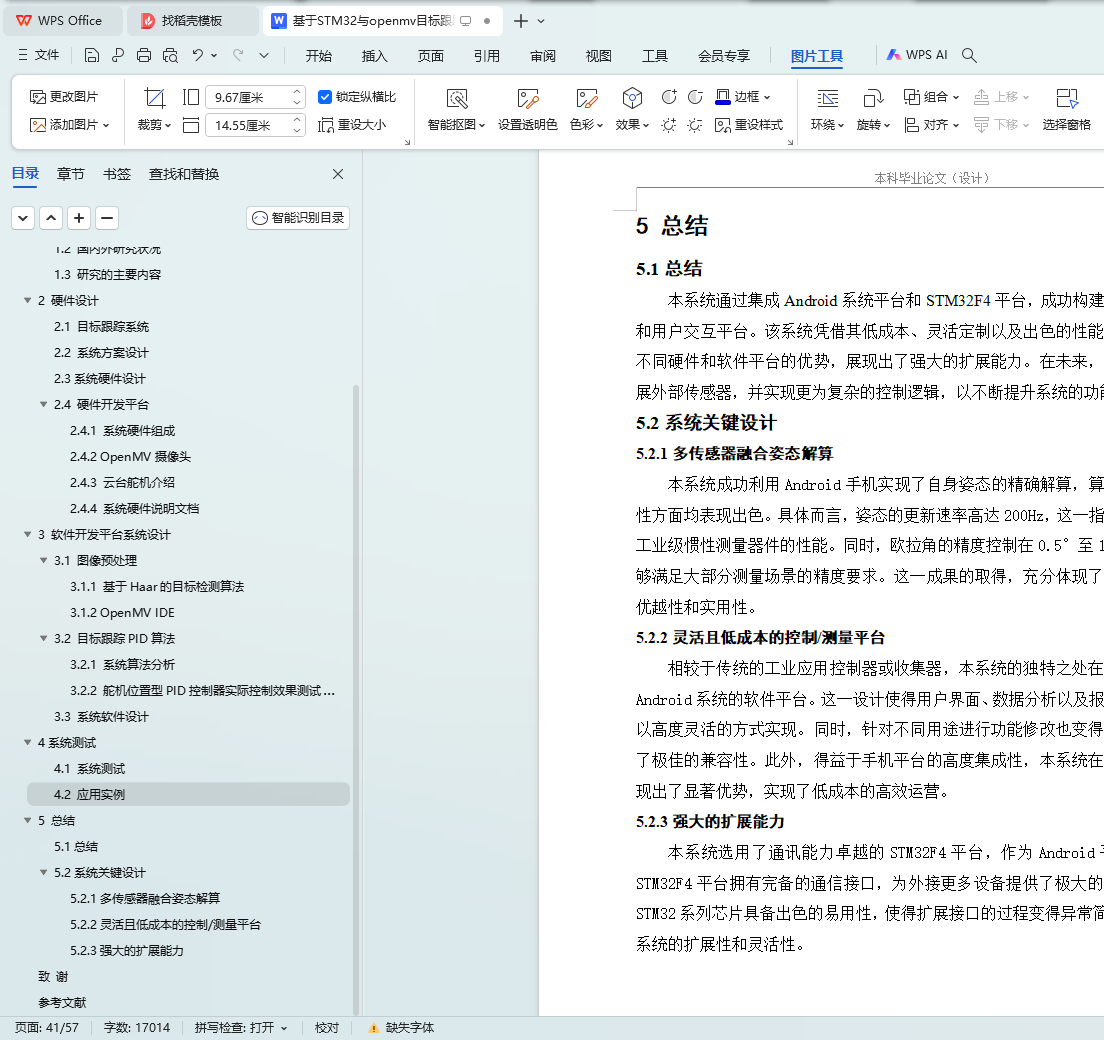This screenshot has height=1040, width=1104.
Task: Click the 设置透明色 transparent color tool
Action: pos(527,98)
